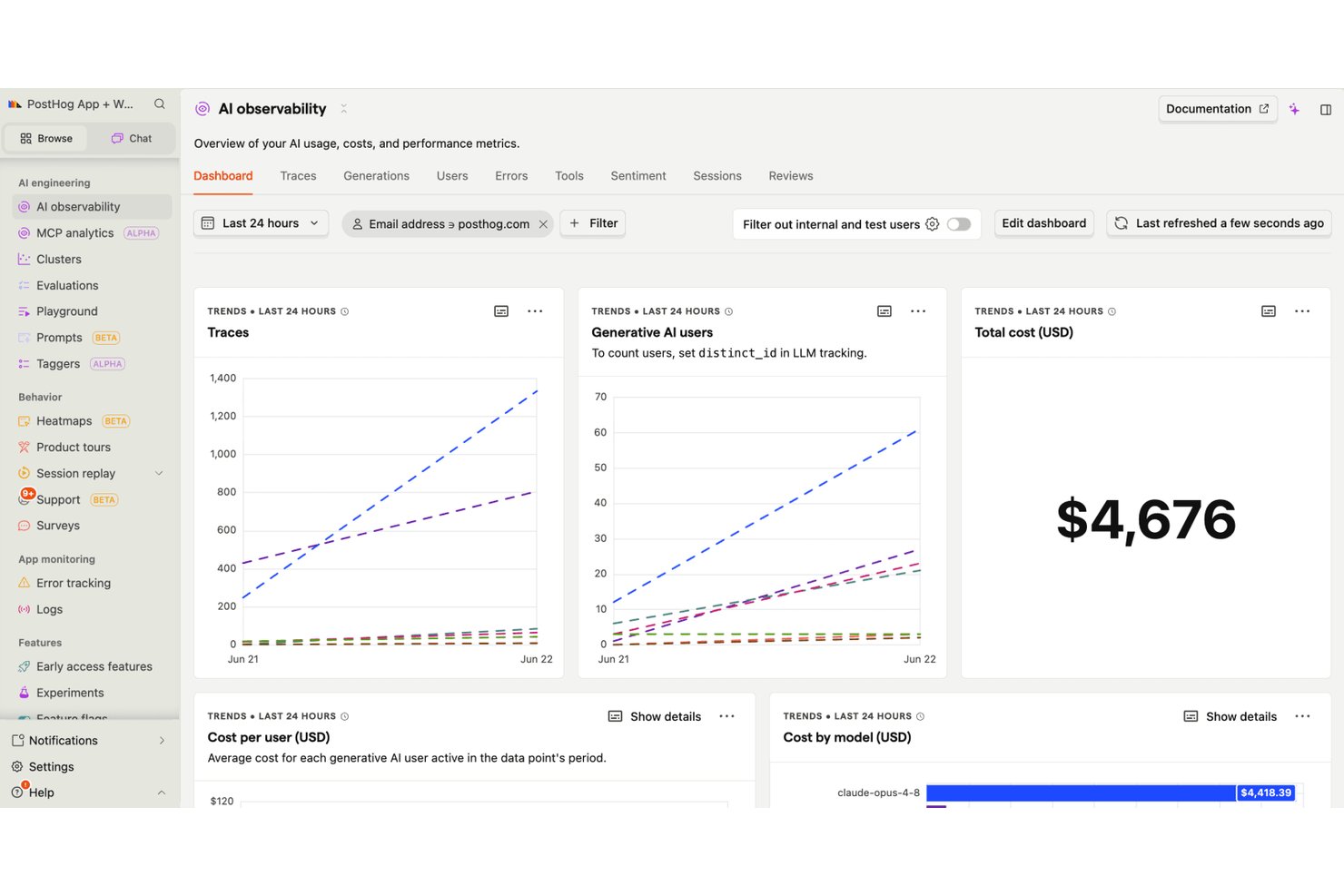Screen dimensions: 1344x896
Task: Open filter settings gear icon
Action: (932, 224)
